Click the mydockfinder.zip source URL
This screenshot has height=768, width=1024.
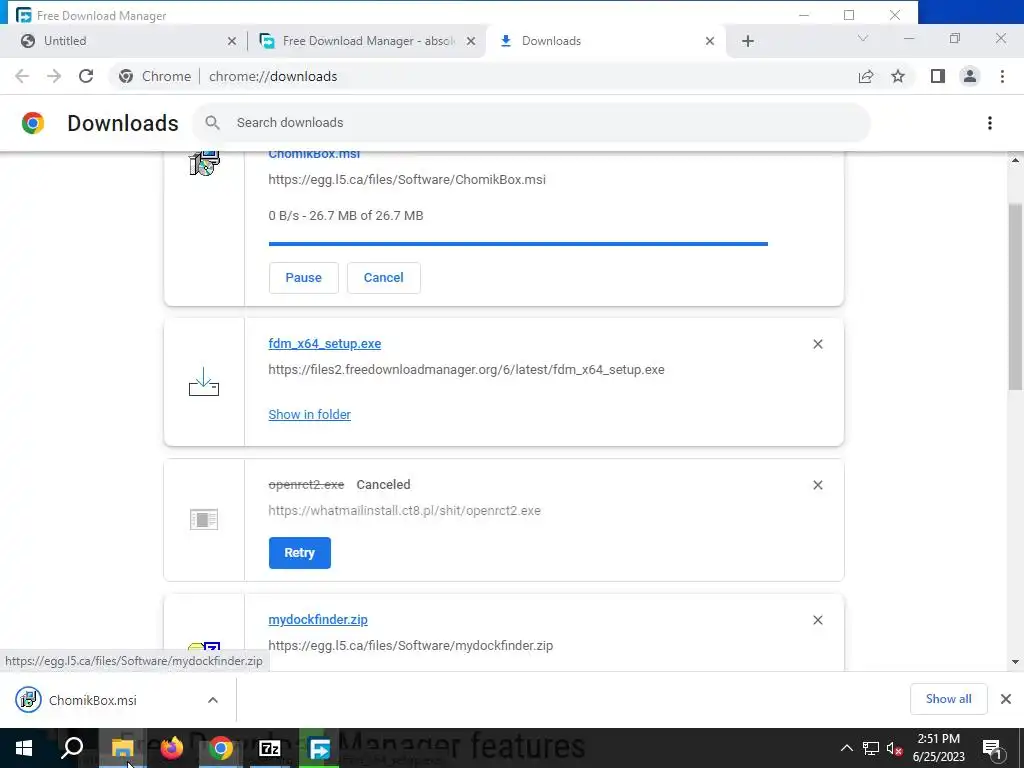click(411, 646)
